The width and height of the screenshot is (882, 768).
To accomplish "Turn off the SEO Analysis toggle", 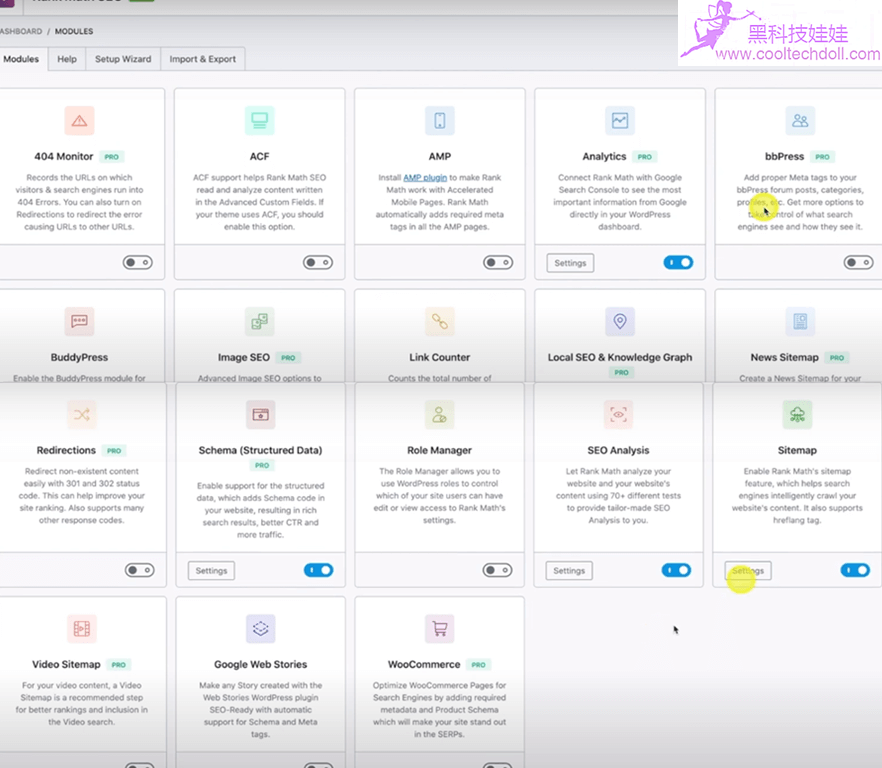I will tap(676, 570).
